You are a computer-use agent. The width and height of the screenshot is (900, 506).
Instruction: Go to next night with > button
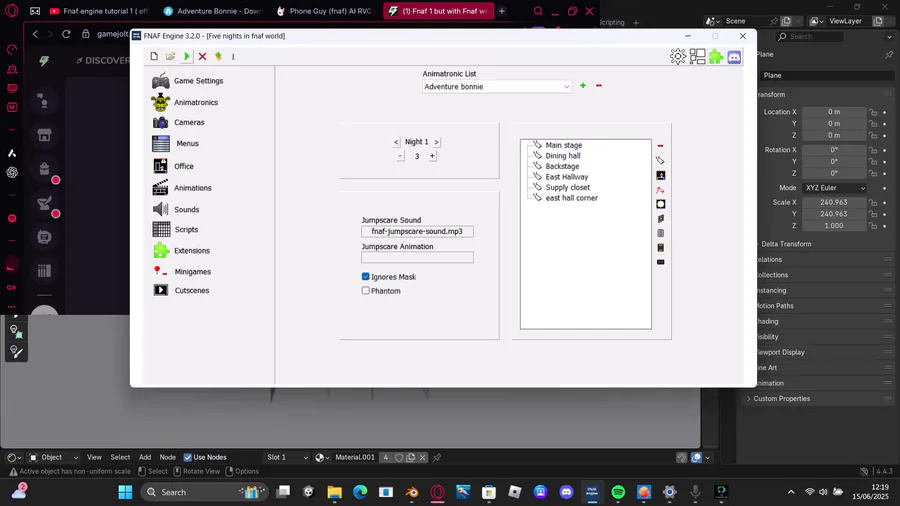click(x=436, y=142)
